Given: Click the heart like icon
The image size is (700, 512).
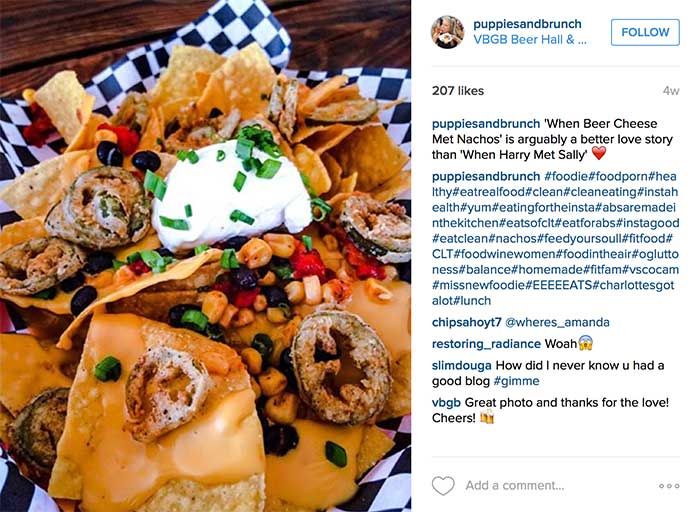Looking at the screenshot, I should 443,485.
